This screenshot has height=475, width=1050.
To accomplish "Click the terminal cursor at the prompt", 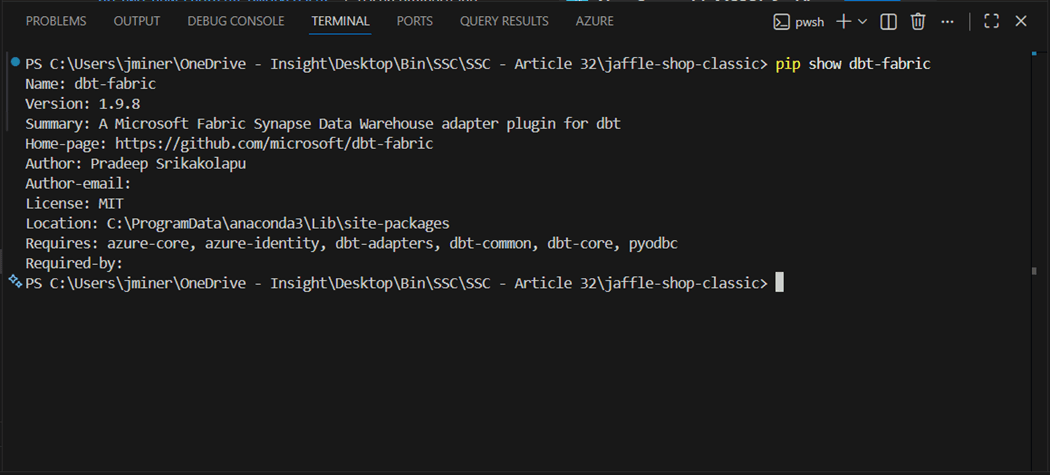I will [779, 283].
